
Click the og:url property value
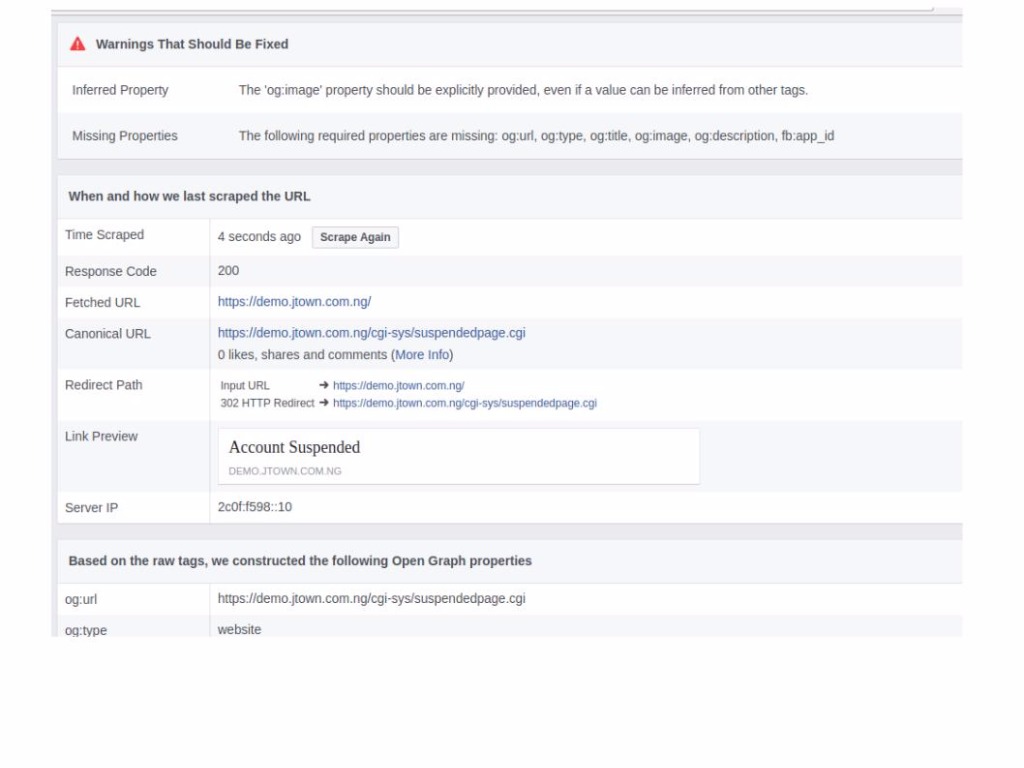pyautogui.click(x=371, y=599)
